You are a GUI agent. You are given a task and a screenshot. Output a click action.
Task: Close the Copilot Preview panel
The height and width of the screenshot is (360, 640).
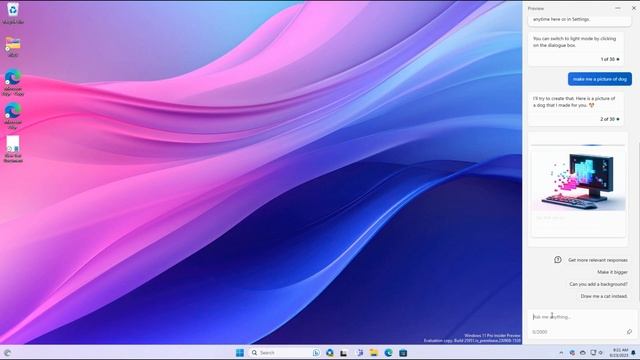tap(634, 8)
